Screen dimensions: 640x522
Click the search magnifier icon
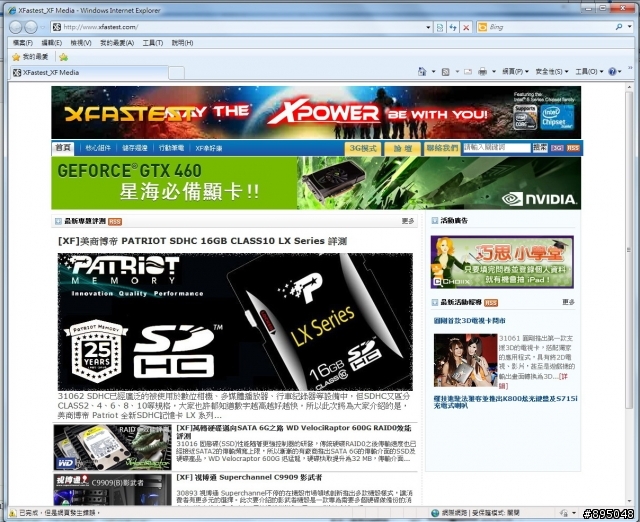point(619,27)
